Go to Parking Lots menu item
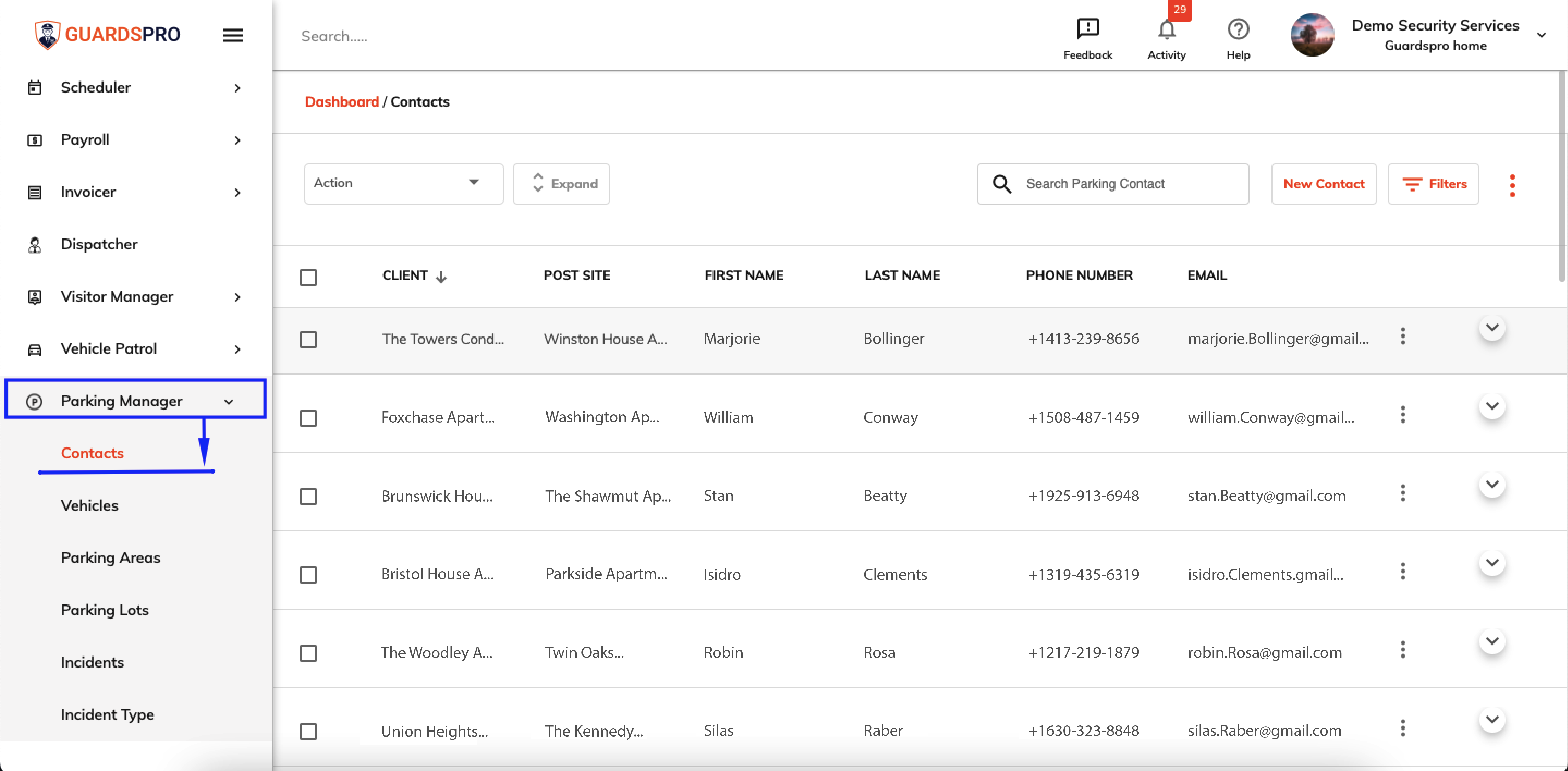1568x771 pixels. point(105,610)
